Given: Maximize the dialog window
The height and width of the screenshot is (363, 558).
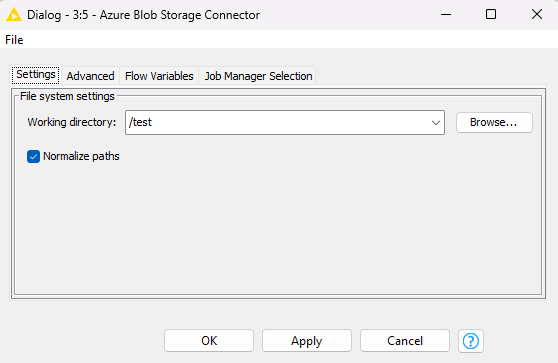Looking at the screenshot, I should [x=491, y=14].
